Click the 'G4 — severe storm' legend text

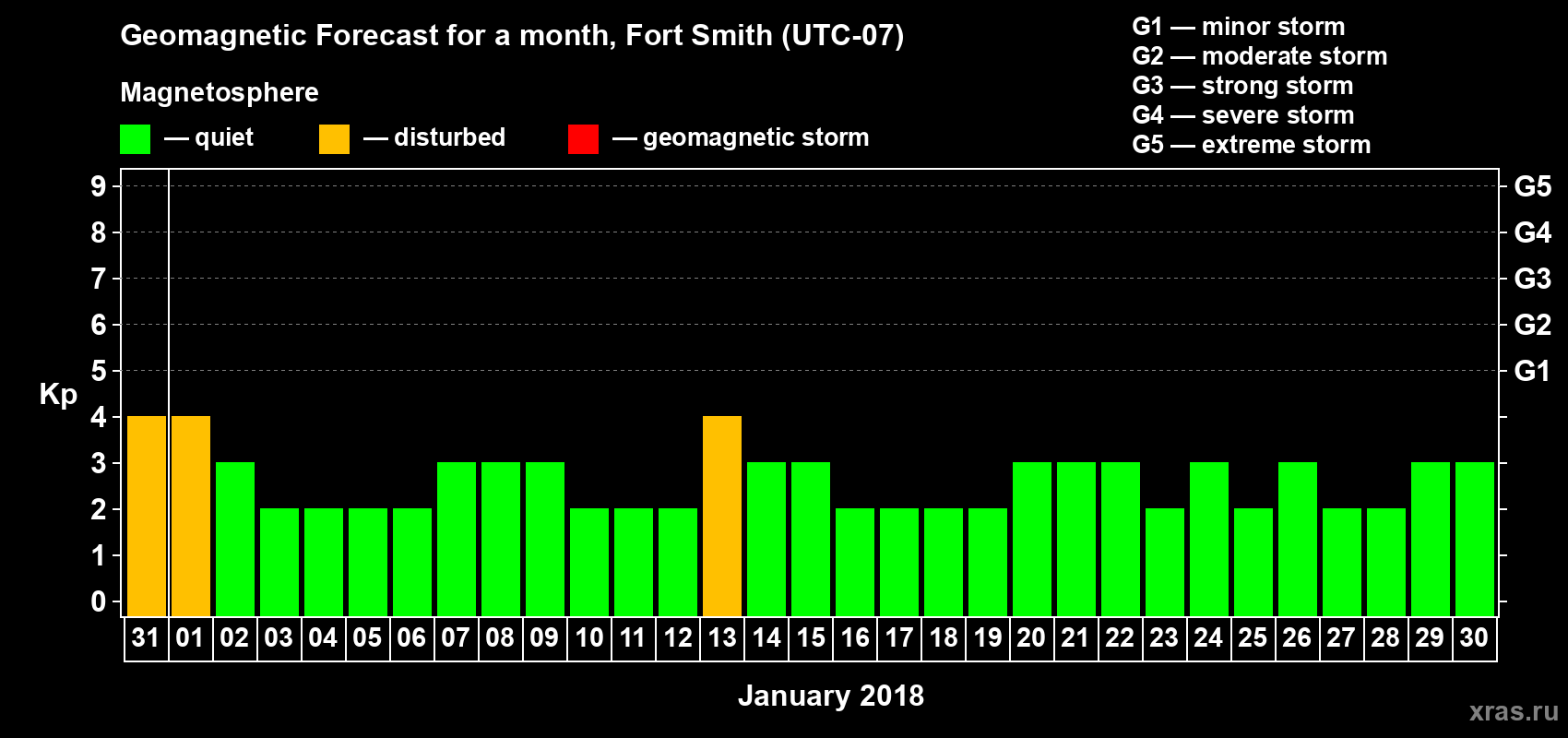tap(1243, 115)
